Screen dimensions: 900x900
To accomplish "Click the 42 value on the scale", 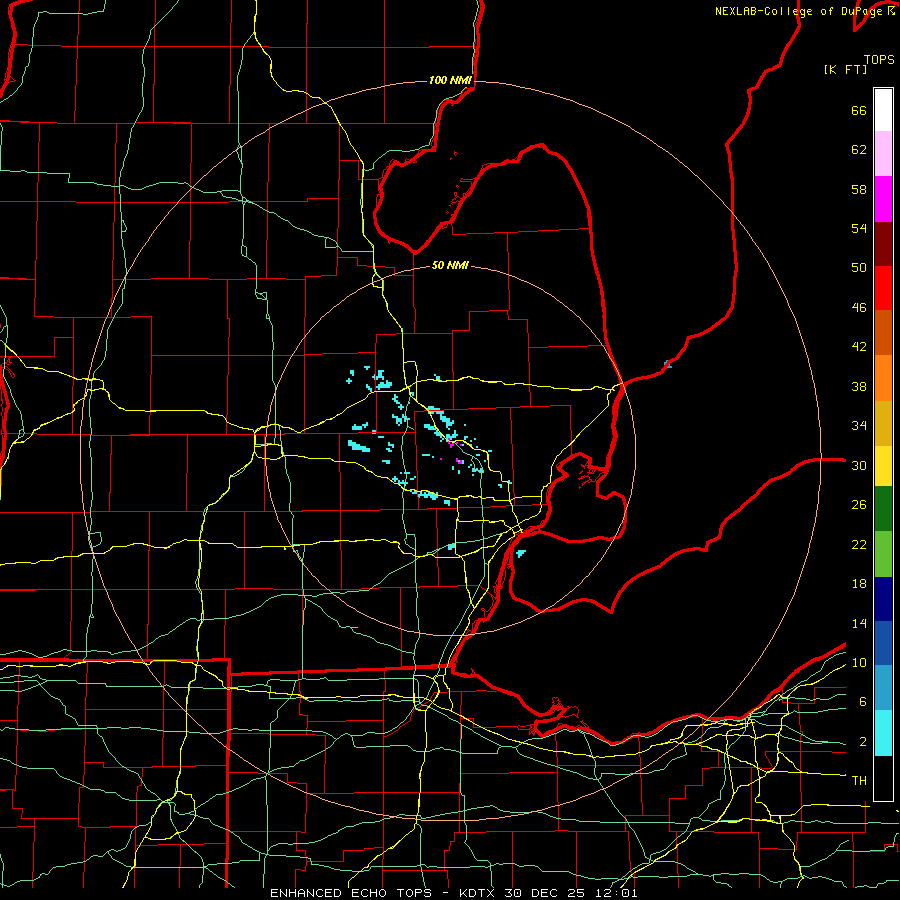I will [x=859, y=347].
